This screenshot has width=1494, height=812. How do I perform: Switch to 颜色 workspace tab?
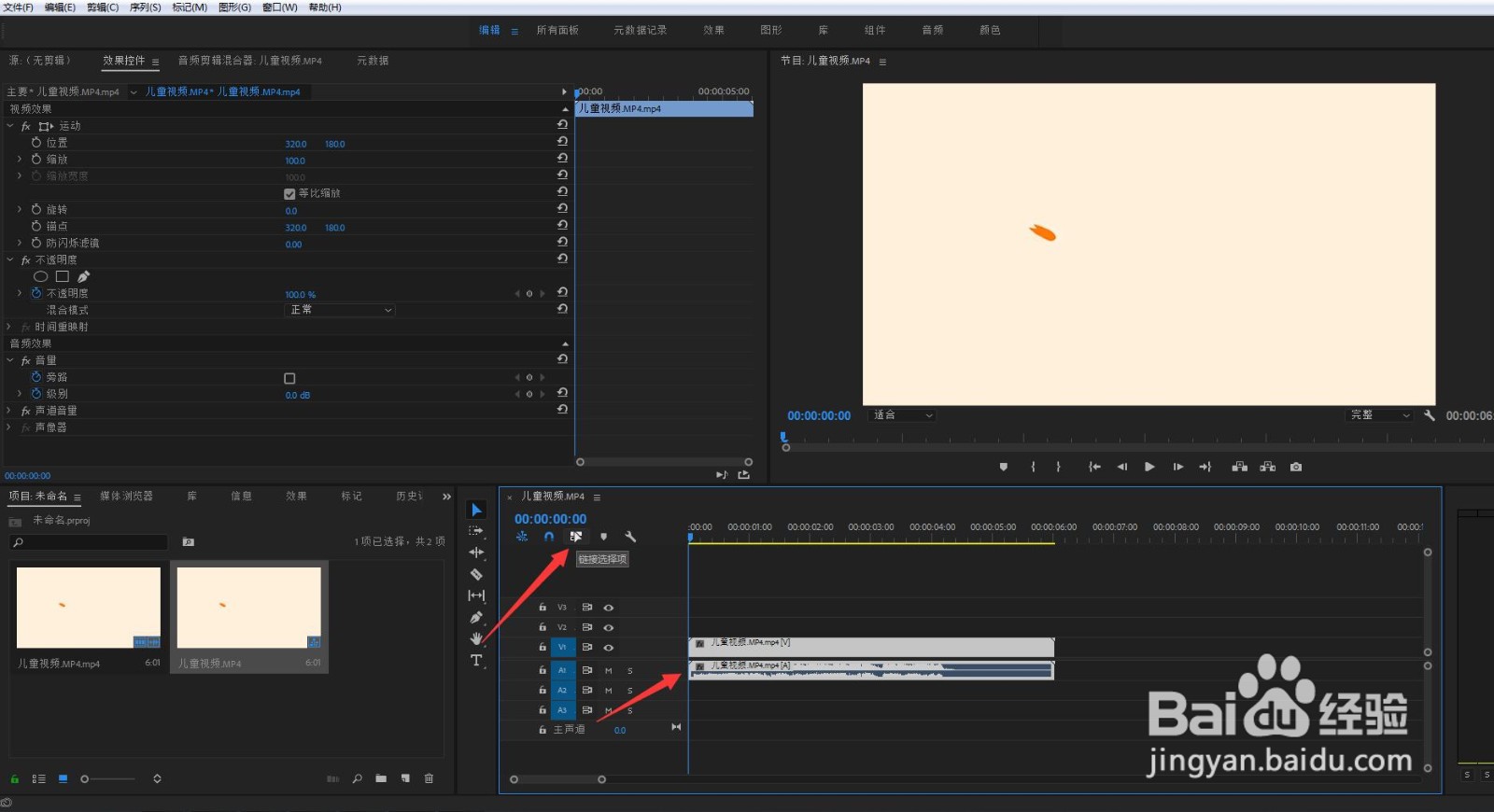pos(990,30)
